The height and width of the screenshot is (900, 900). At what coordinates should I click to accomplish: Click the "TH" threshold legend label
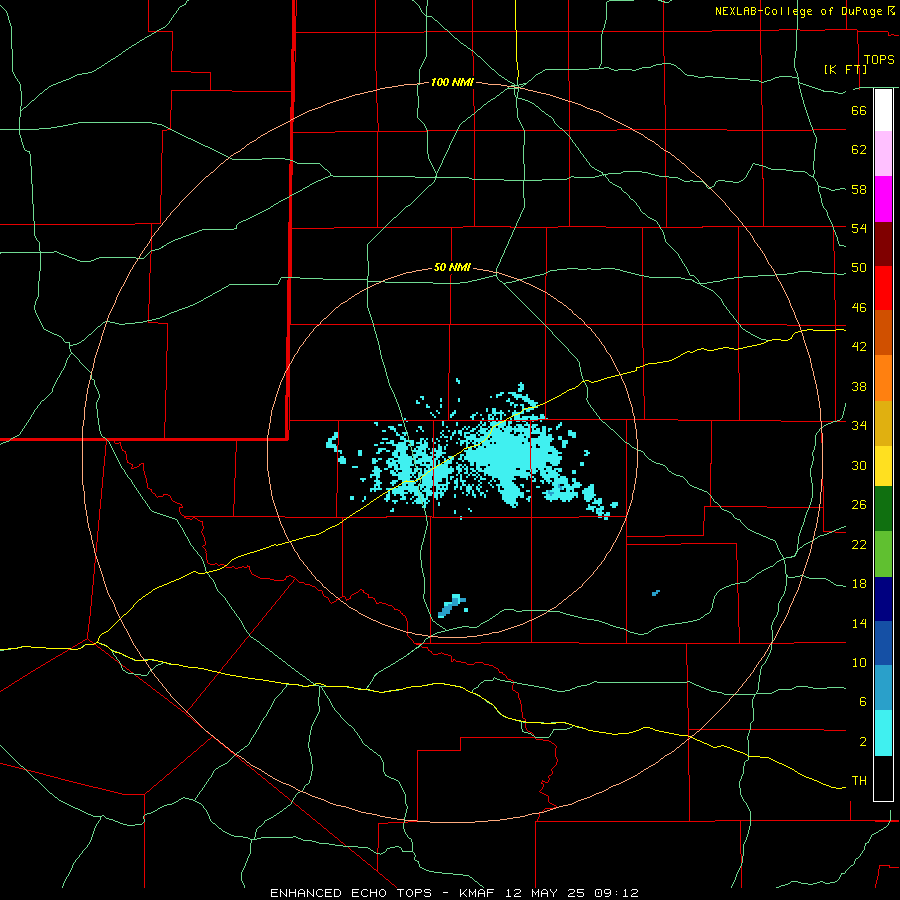[859, 781]
